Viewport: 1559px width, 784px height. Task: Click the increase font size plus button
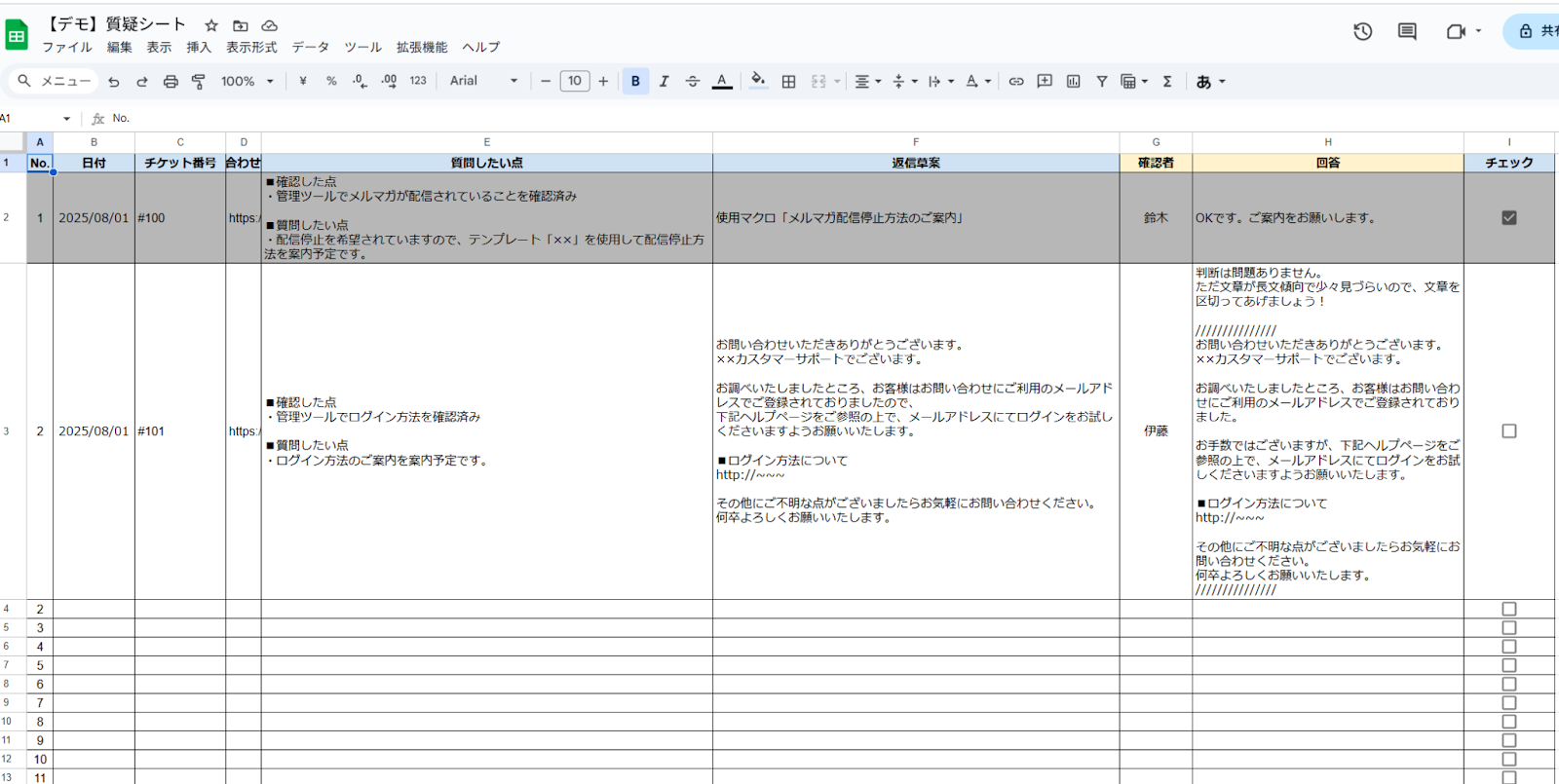(x=603, y=81)
